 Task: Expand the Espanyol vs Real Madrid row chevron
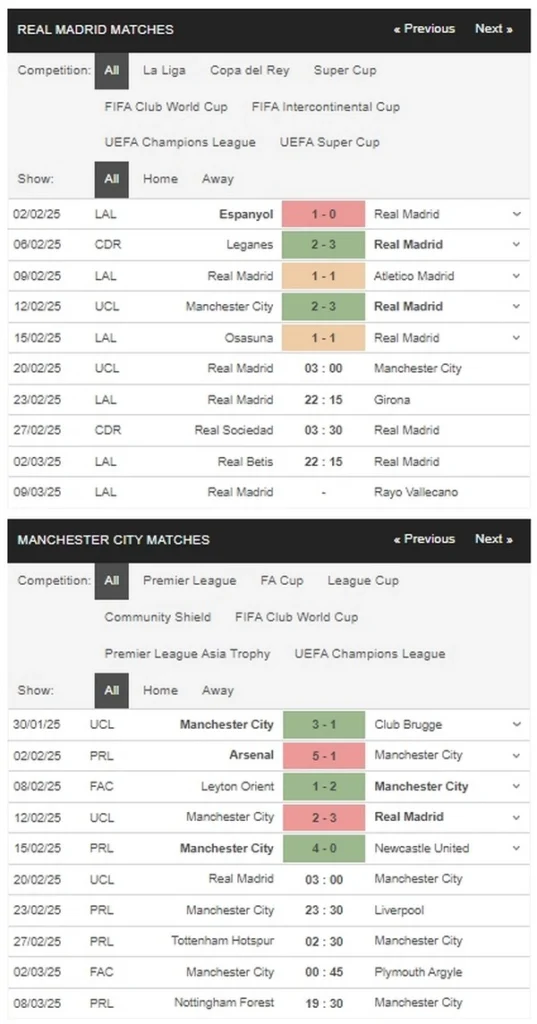517,214
